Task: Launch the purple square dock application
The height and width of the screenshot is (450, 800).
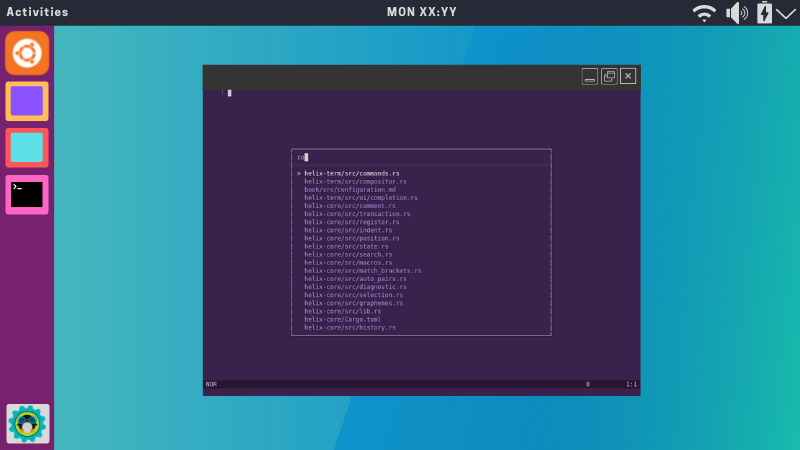Action: [x=27, y=101]
